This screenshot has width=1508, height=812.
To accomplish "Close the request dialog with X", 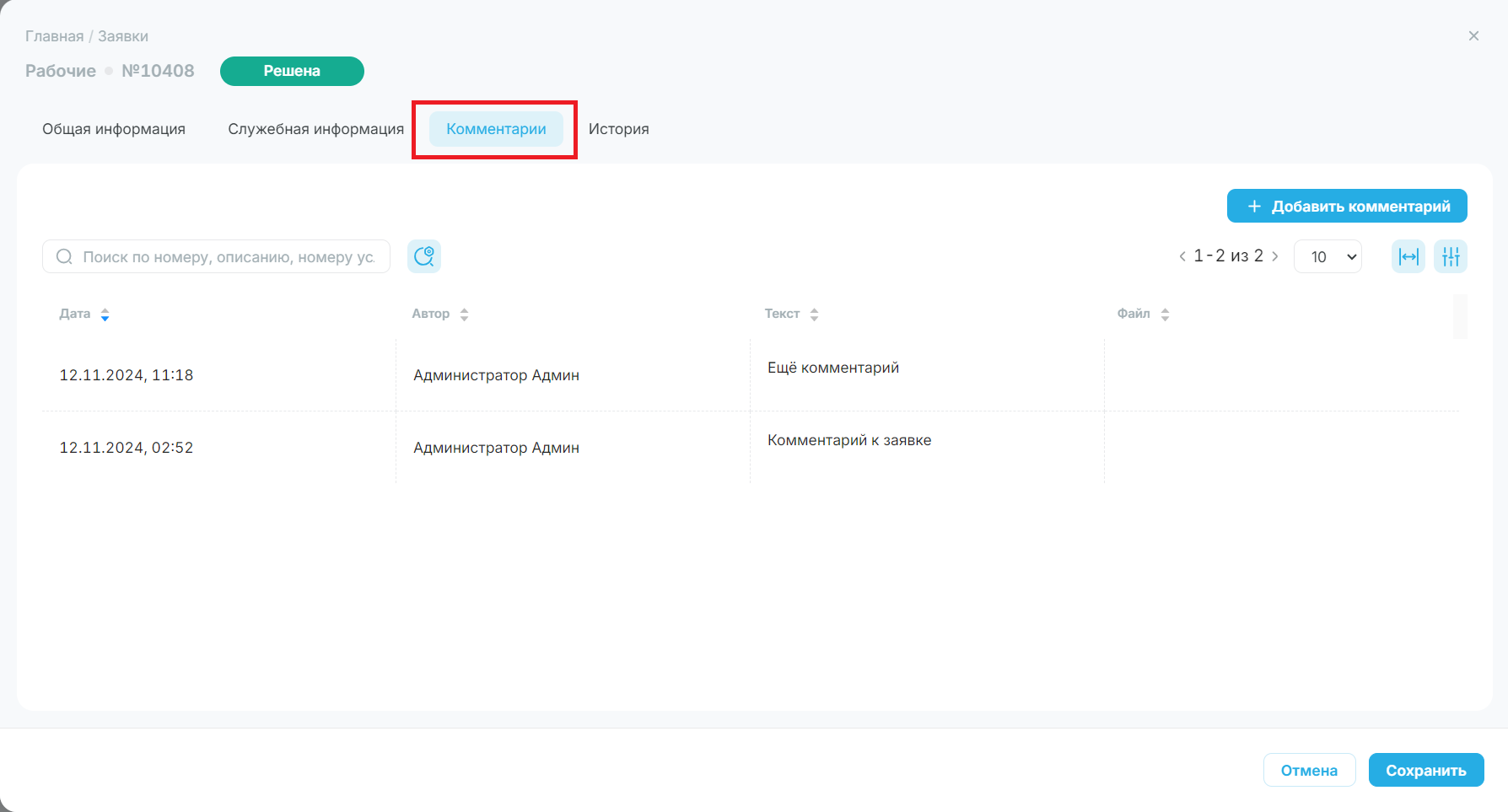I will point(1473,35).
